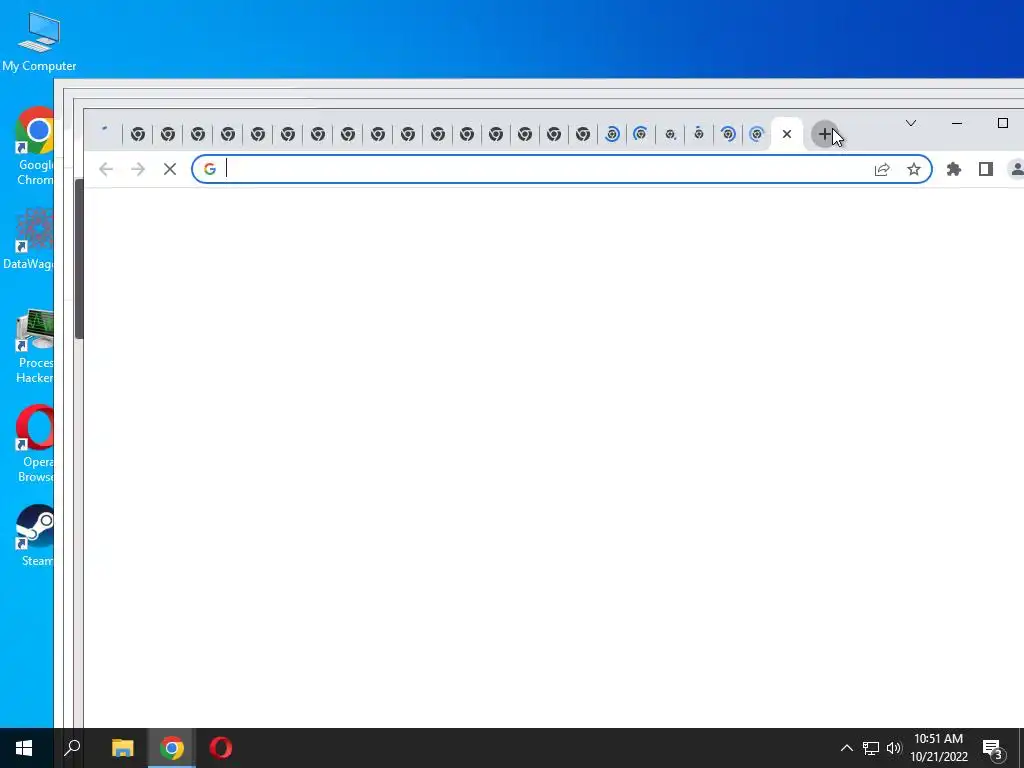Launch Opera from the taskbar
Screen dimensions: 1024x768
click(x=221, y=748)
